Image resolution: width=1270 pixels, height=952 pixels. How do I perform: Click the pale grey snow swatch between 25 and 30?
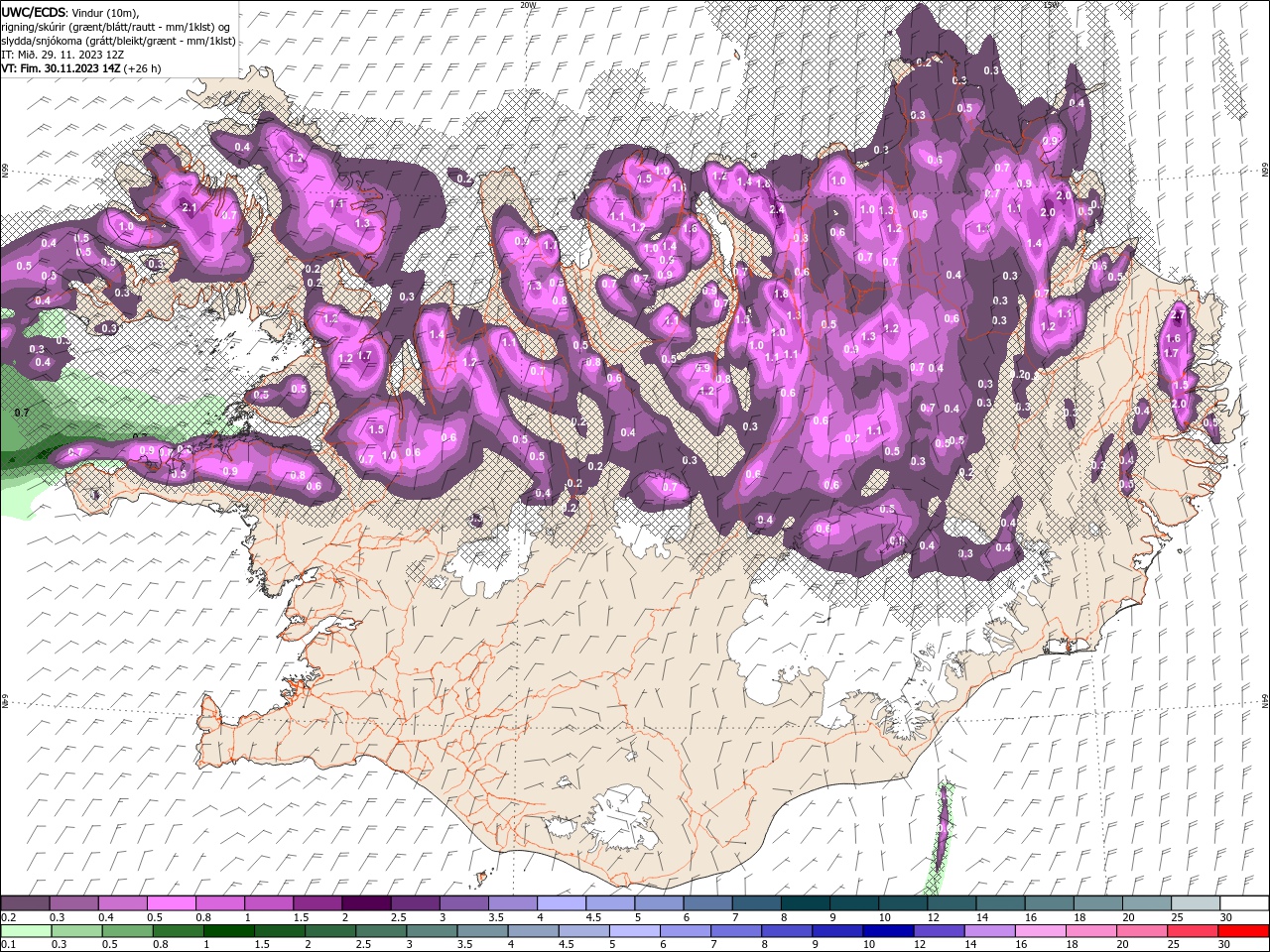(x=1196, y=903)
